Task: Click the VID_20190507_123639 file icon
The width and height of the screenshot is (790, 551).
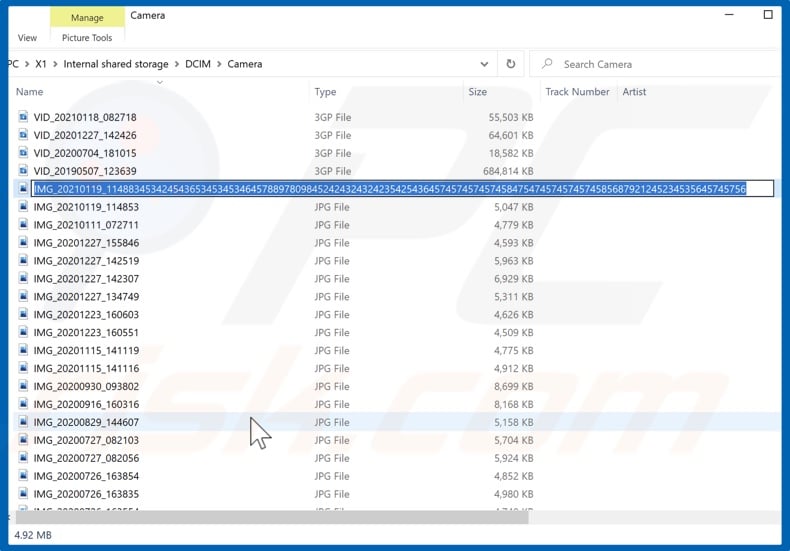Action: coord(25,172)
